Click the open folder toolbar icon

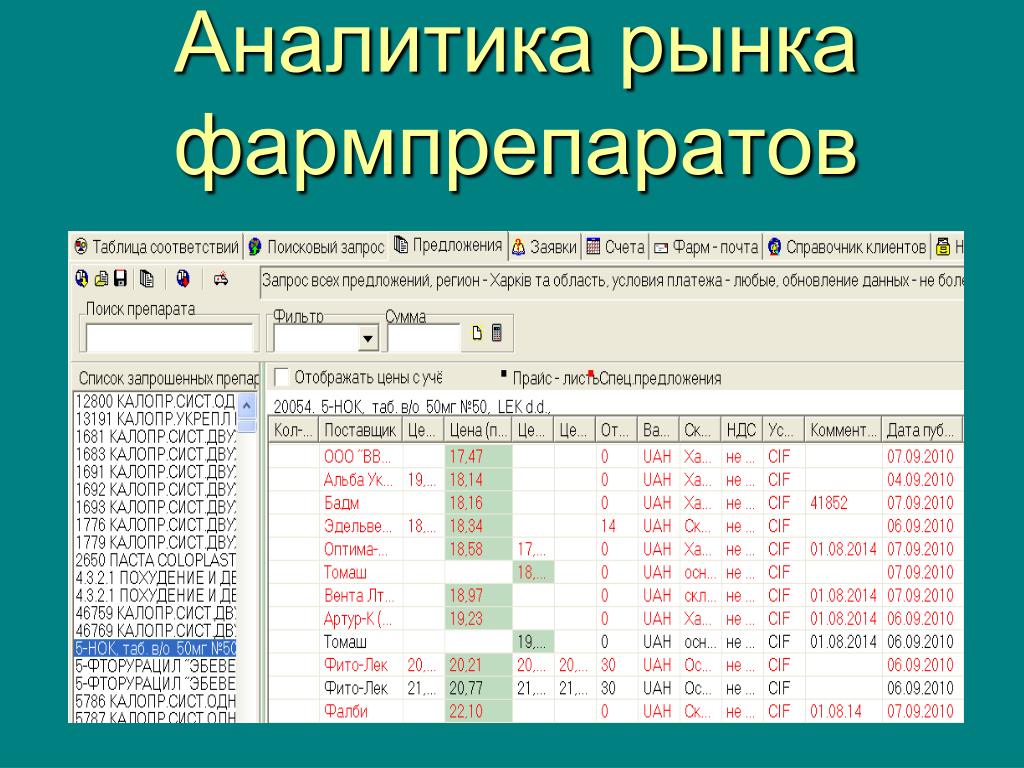(x=101, y=280)
